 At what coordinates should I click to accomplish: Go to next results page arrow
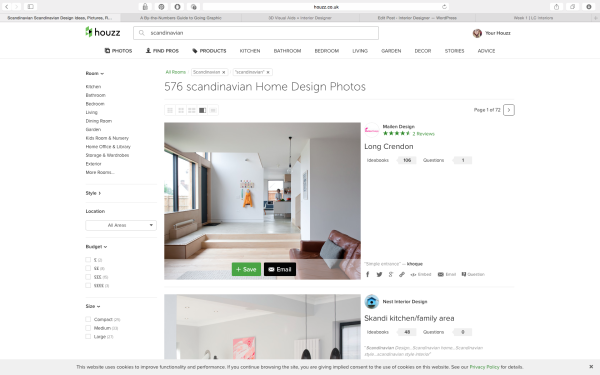pyautogui.click(x=509, y=110)
